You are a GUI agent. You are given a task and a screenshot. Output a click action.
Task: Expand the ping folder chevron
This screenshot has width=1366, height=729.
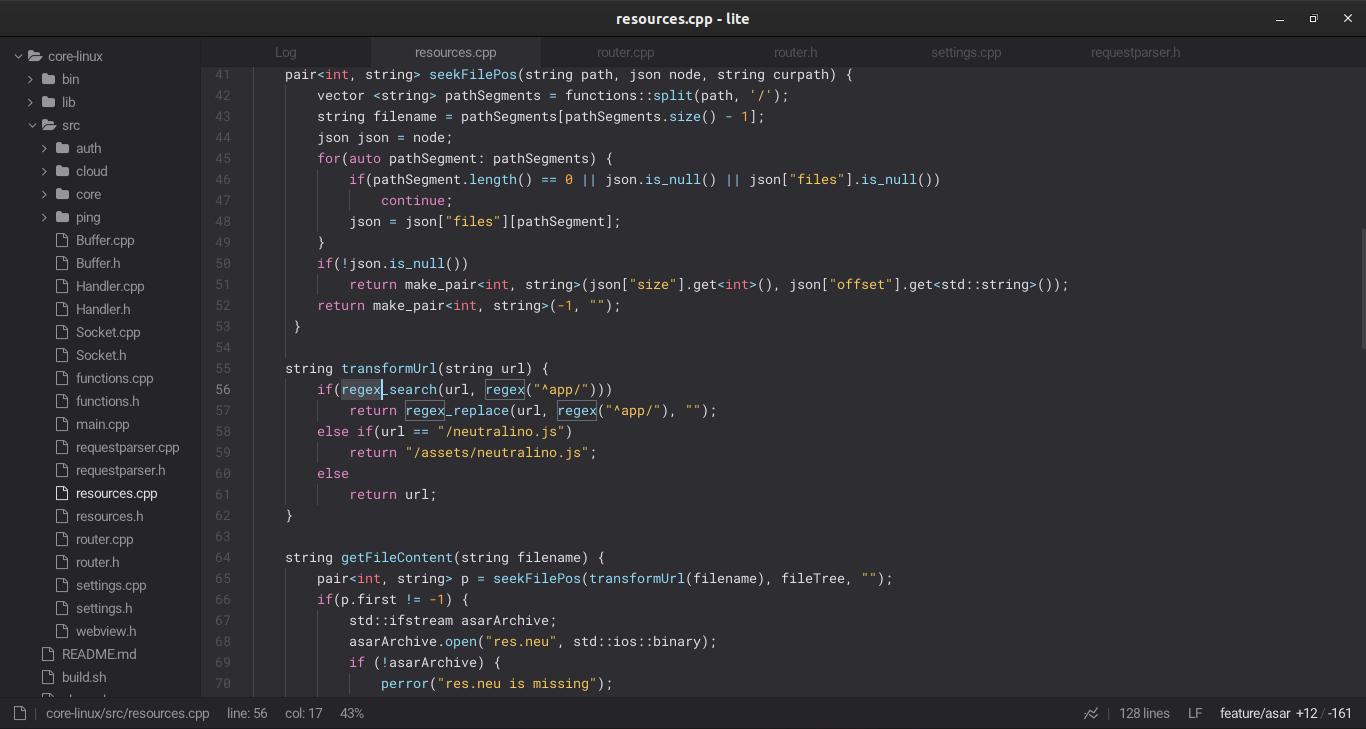coord(45,217)
